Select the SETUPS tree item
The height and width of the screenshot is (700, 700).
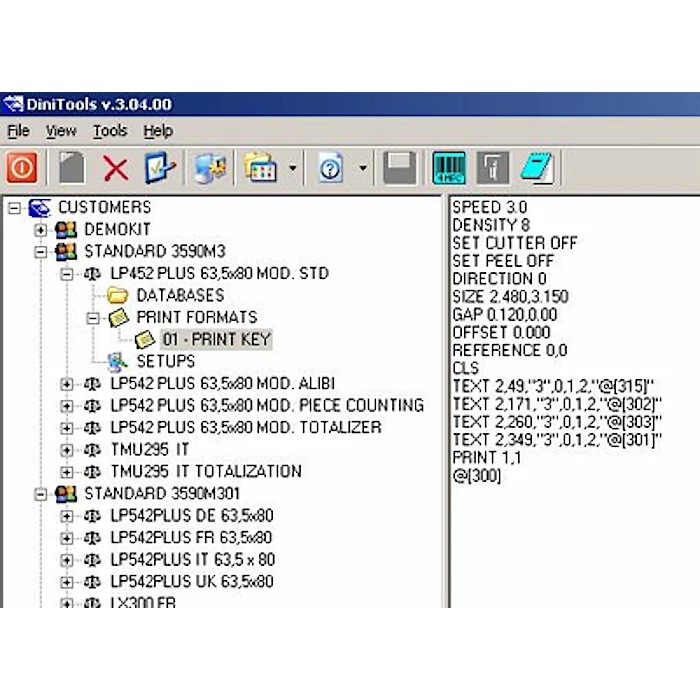tap(165, 361)
